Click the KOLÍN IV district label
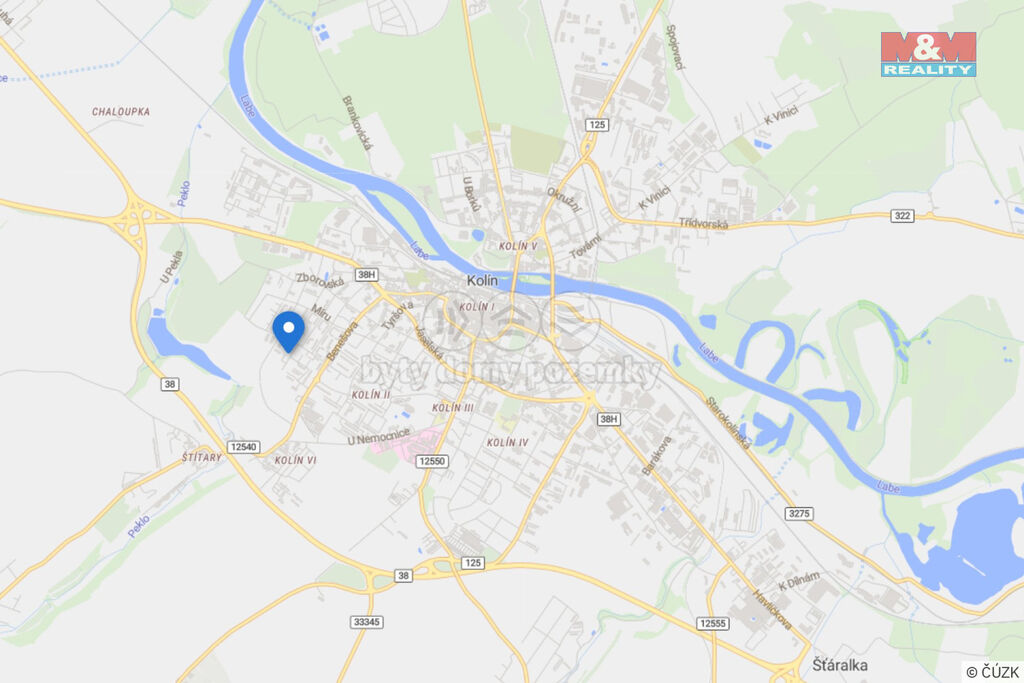 point(507,442)
